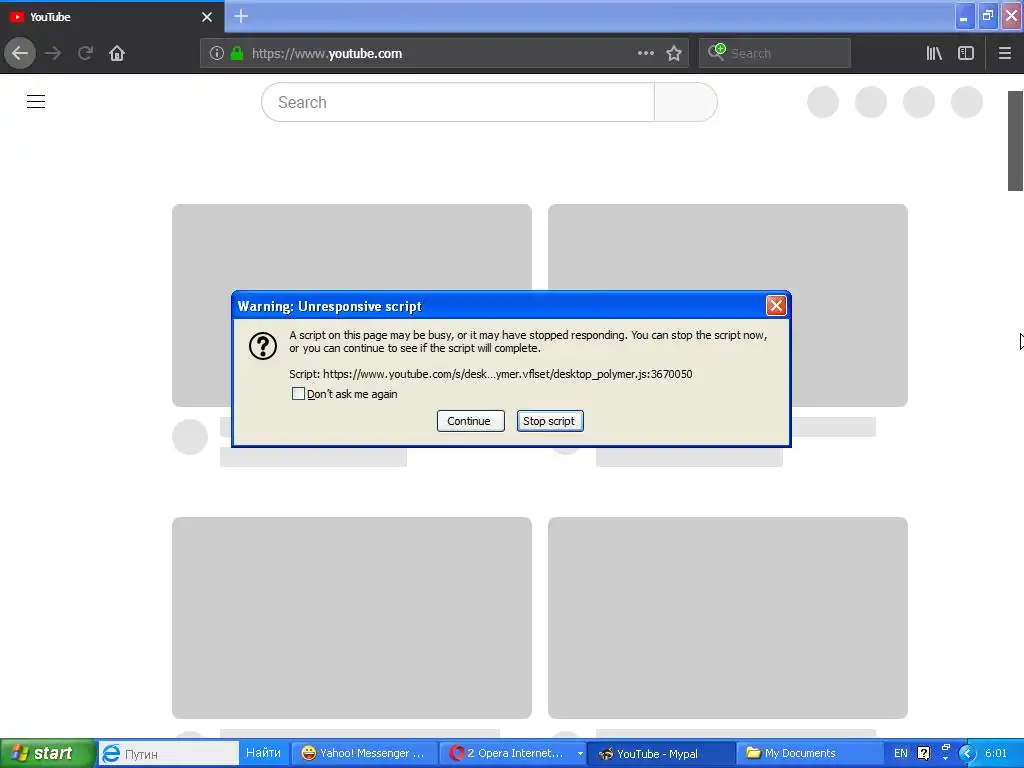The image size is (1024, 768).
Task: Click the help question tray icon
Action: pos(923,754)
